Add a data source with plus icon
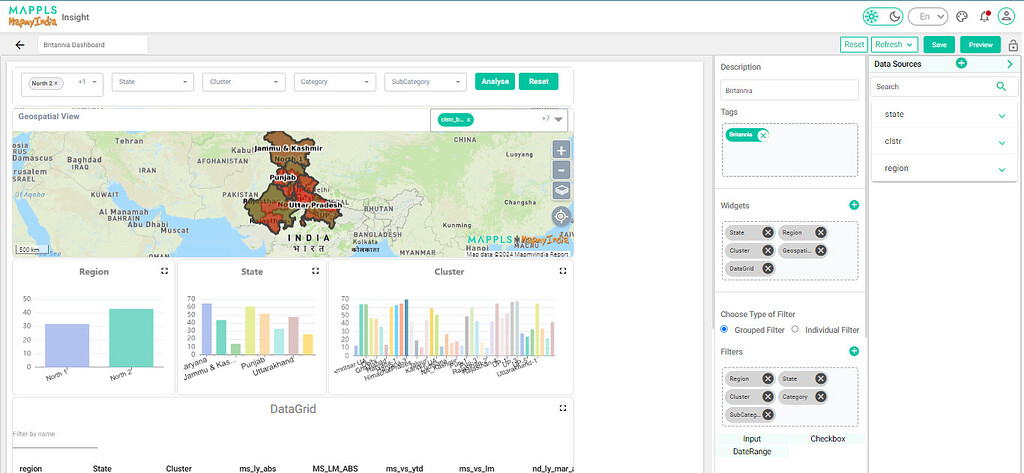This screenshot has width=1024, height=473. pyautogui.click(x=961, y=63)
